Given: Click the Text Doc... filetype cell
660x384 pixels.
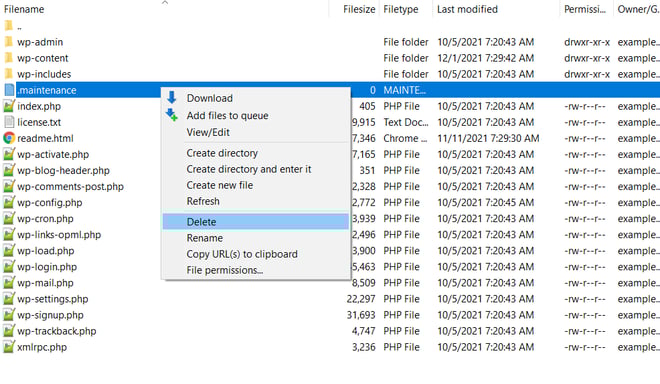Looking at the screenshot, I should click(x=406, y=122).
